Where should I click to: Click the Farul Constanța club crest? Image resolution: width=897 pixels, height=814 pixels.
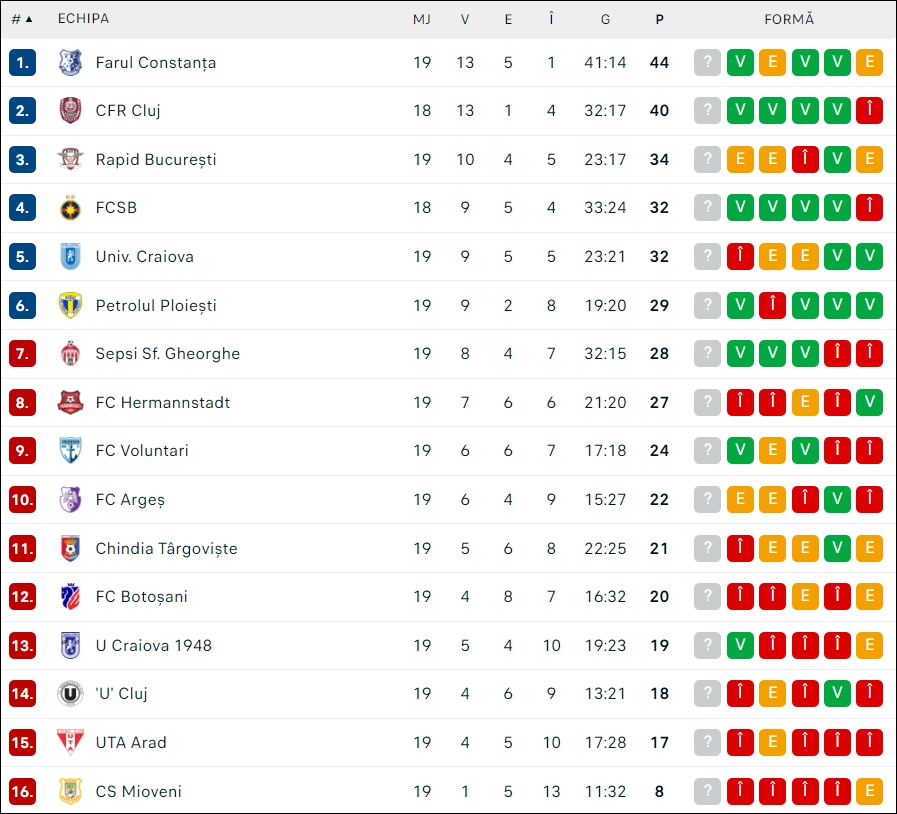(70, 62)
